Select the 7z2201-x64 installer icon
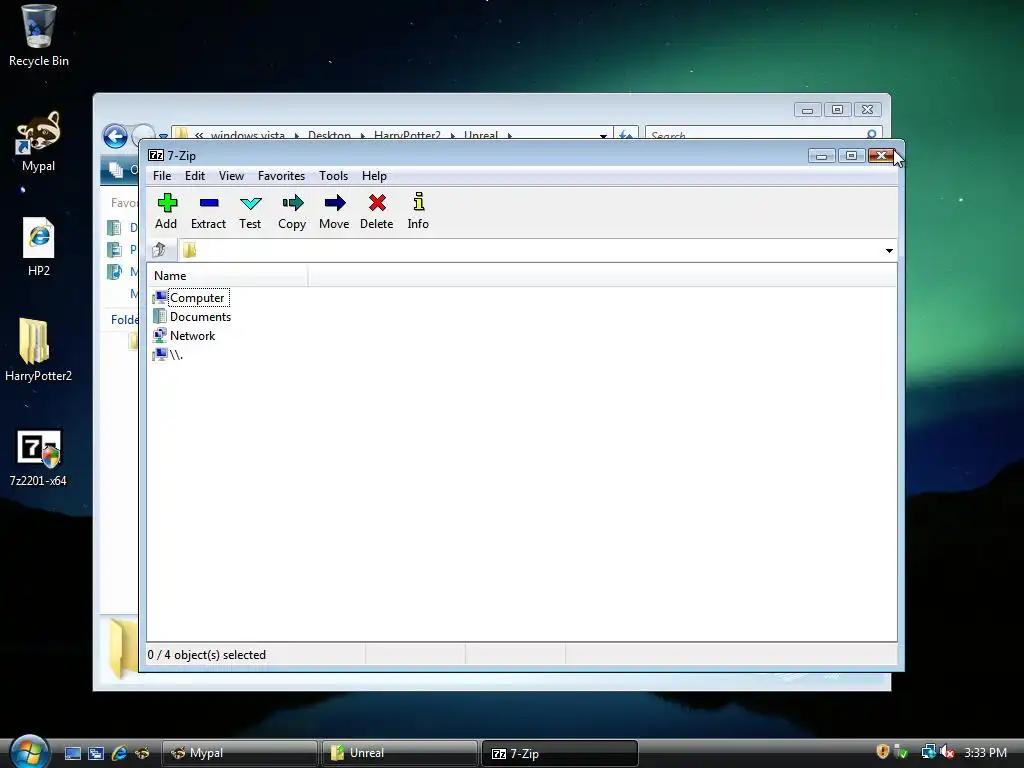1024x768 pixels. (x=38, y=457)
